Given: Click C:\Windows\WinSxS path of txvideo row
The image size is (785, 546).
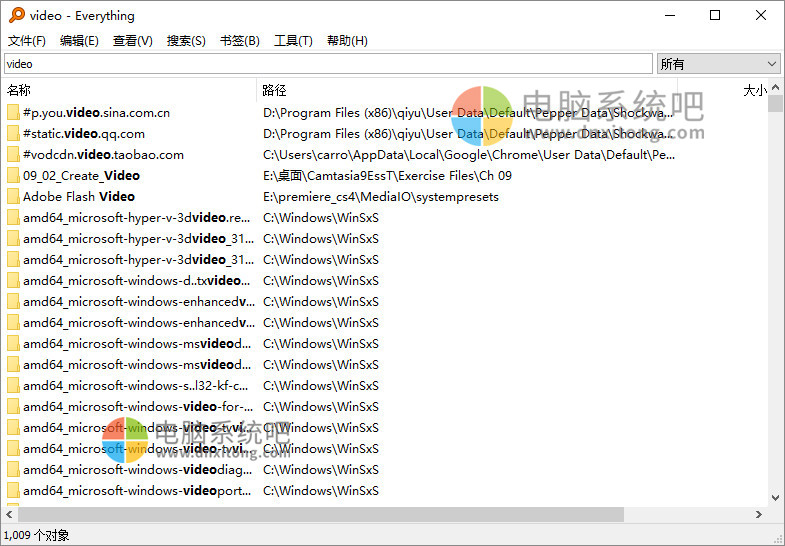Looking at the screenshot, I should [321, 281].
